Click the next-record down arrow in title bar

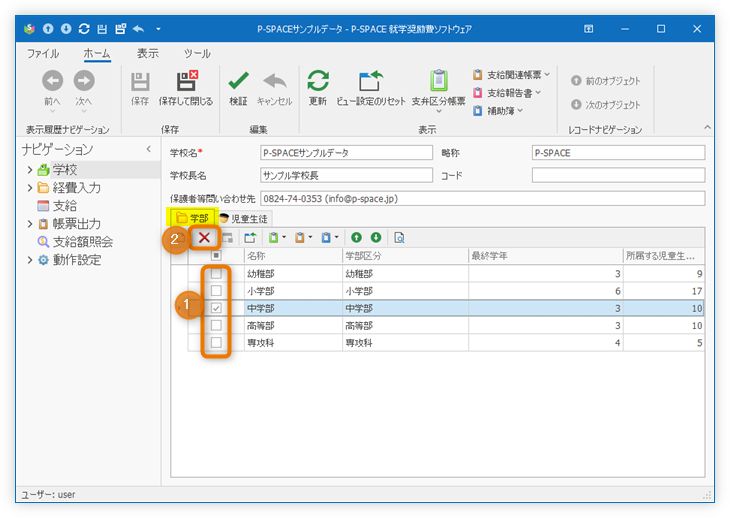pos(66,29)
